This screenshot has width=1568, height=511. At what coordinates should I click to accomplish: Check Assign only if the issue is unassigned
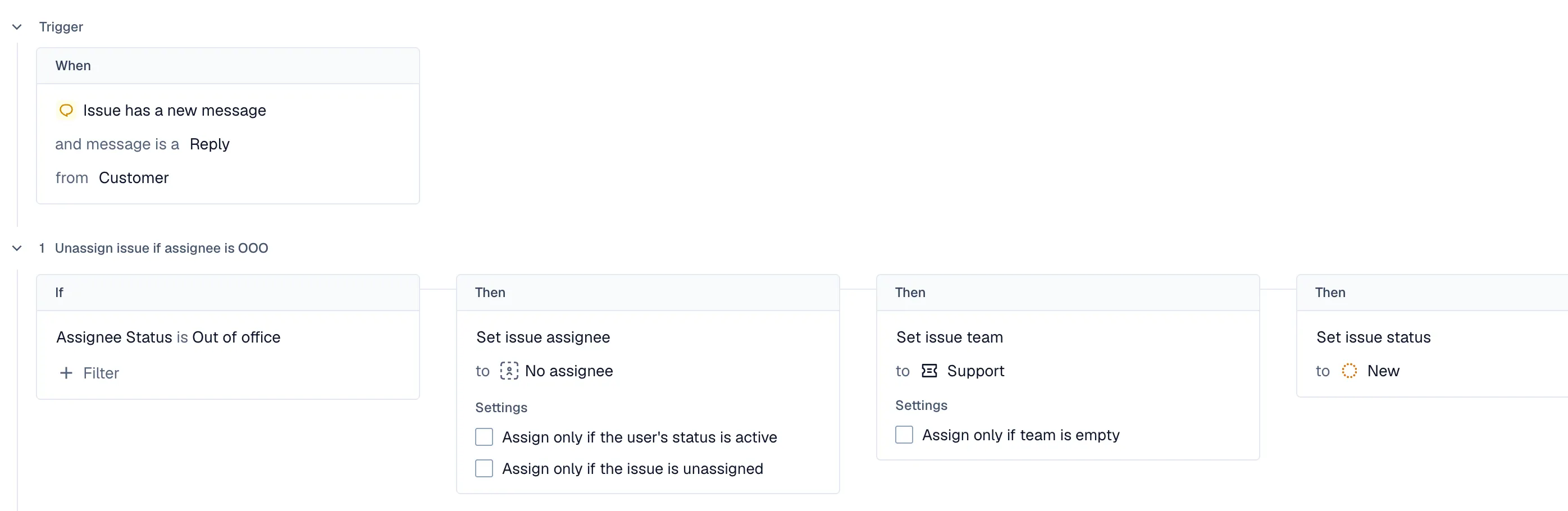point(484,468)
